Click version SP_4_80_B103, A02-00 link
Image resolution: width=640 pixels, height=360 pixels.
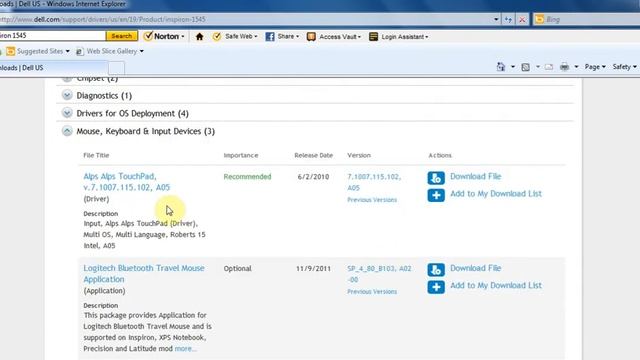tap(379, 274)
